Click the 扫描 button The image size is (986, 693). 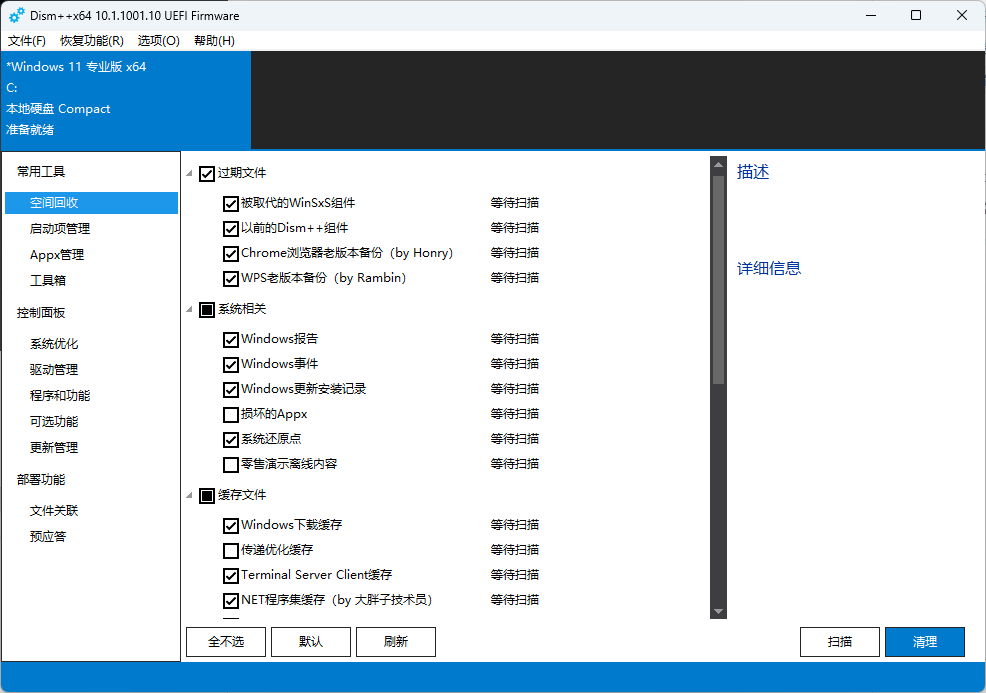pyautogui.click(x=840, y=642)
